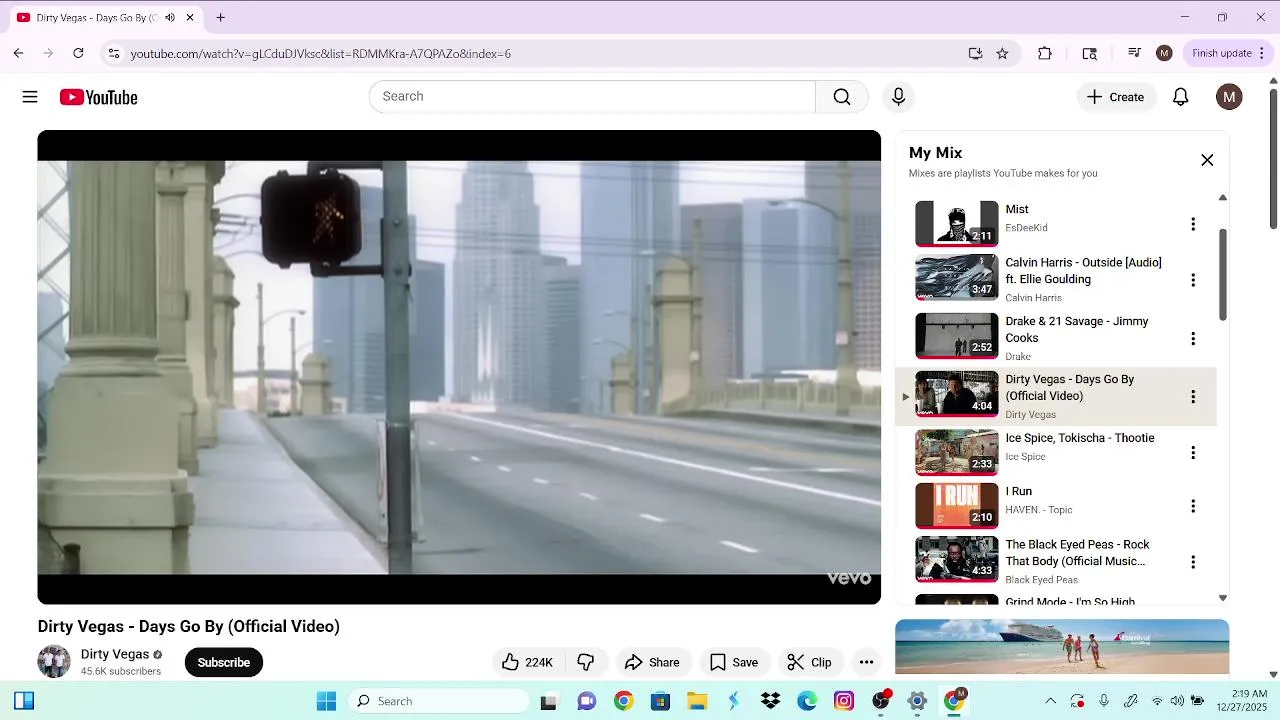Screen dimensions: 1280x720
Task: Click the cruise beach advertisement banner
Action: point(1062,647)
